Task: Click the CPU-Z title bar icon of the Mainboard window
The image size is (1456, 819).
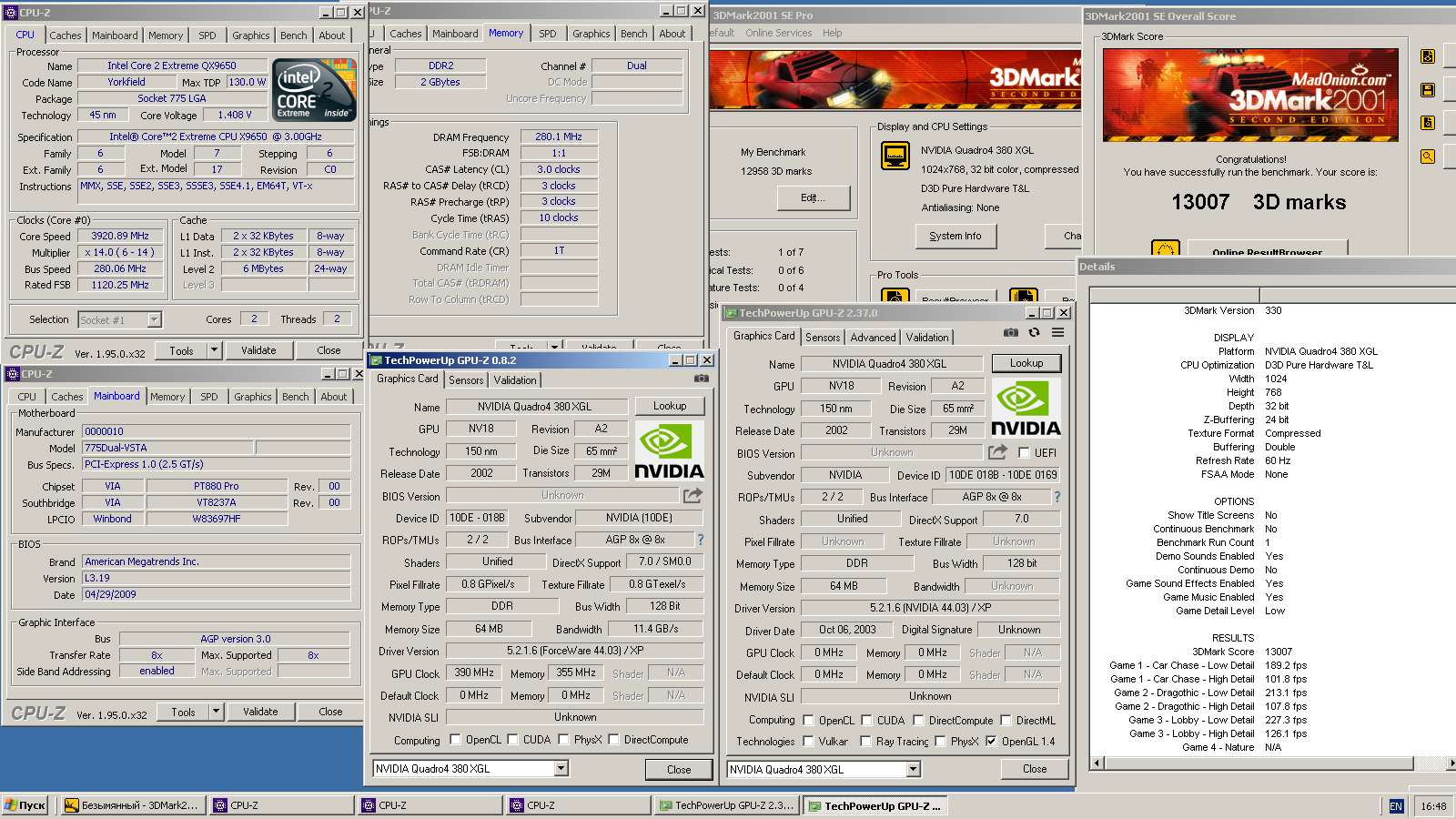Action: (13, 374)
